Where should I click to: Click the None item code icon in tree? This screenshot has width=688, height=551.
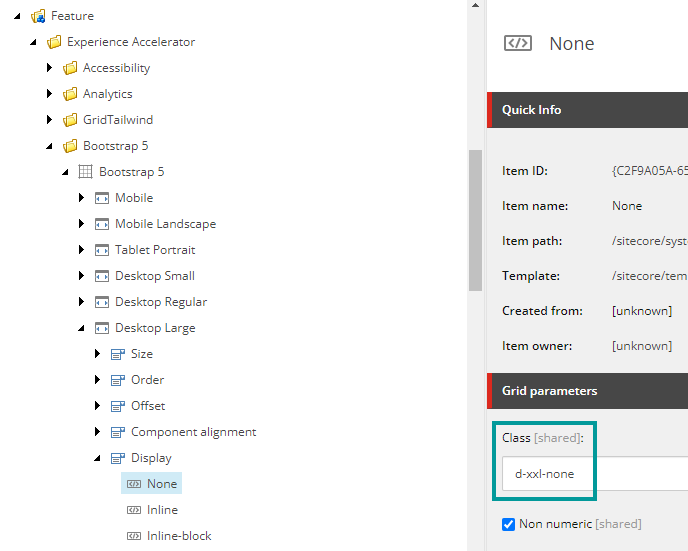(134, 484)
